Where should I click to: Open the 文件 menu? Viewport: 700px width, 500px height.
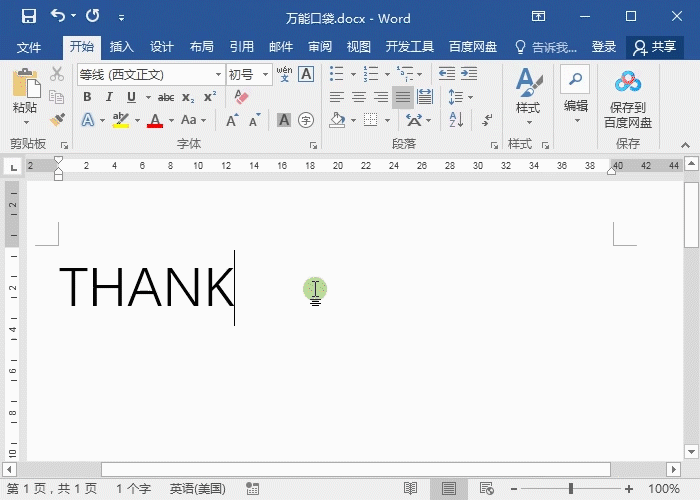pyautogui.click(x=29, y=47)
